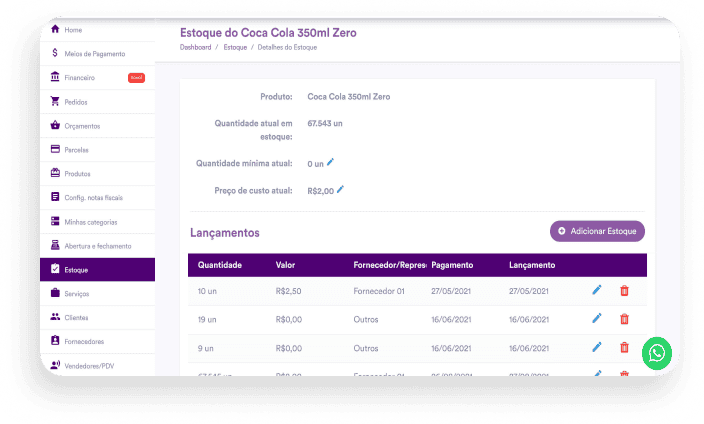Open Home in the sidebar
704x424 pixels.
(x=97, y=30)
